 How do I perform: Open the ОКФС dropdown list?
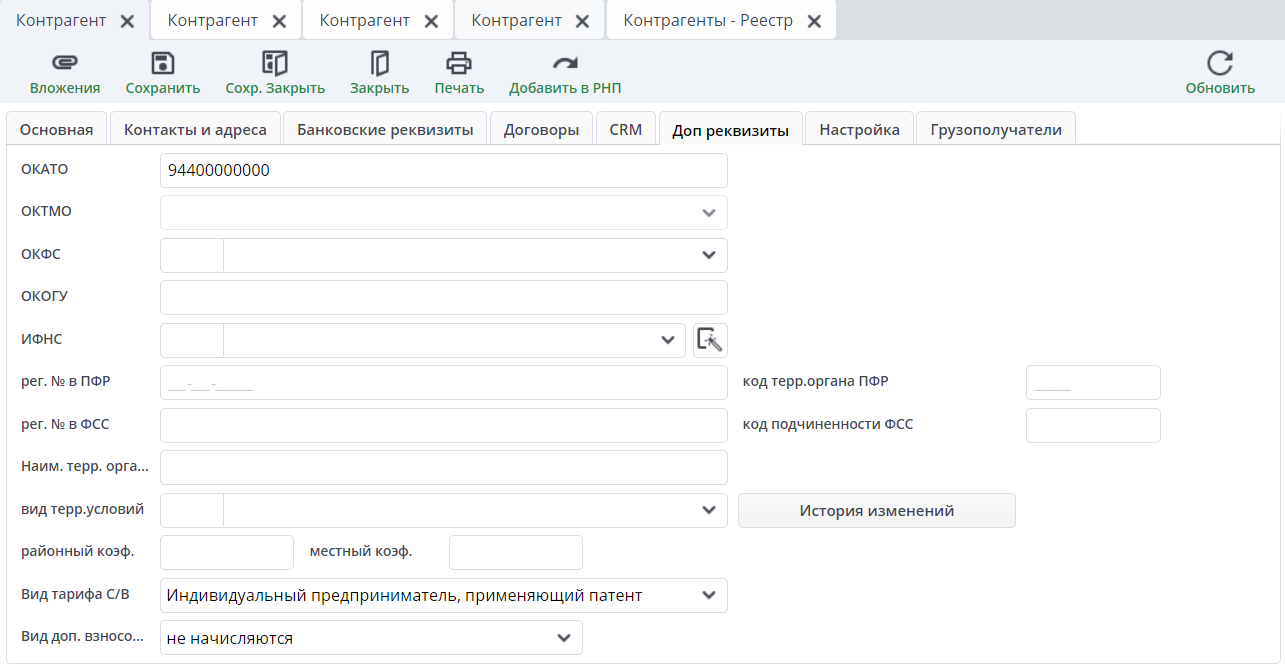[709, 255]
